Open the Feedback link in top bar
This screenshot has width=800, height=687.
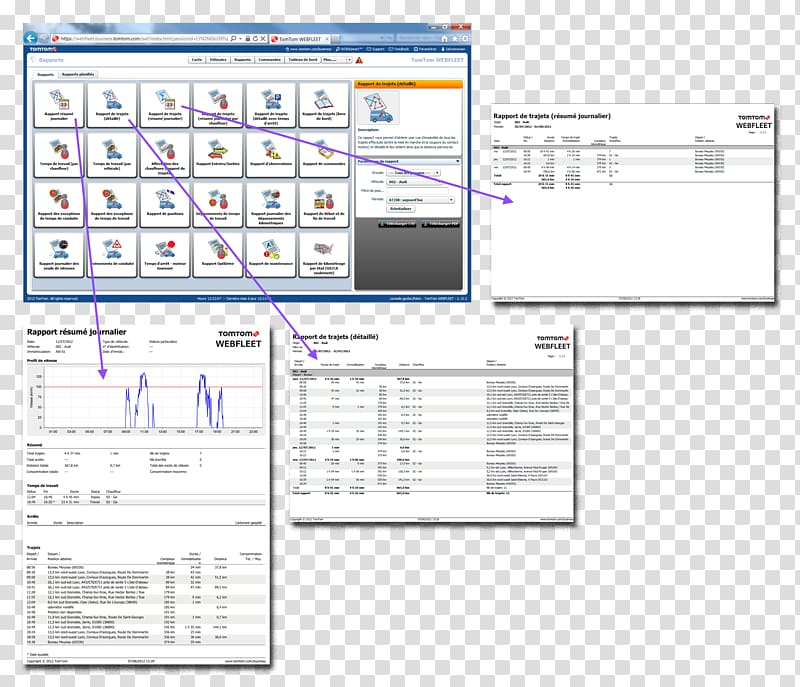pos(399,49)
